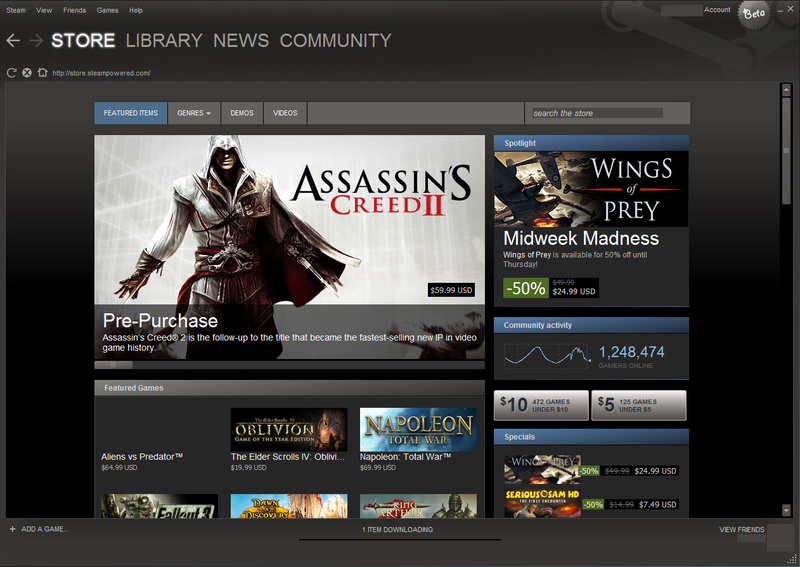The height and width of the screenshot is (567, 800).
Task: Switch to the LIBRARY section
Action: (x=164, y=41)
